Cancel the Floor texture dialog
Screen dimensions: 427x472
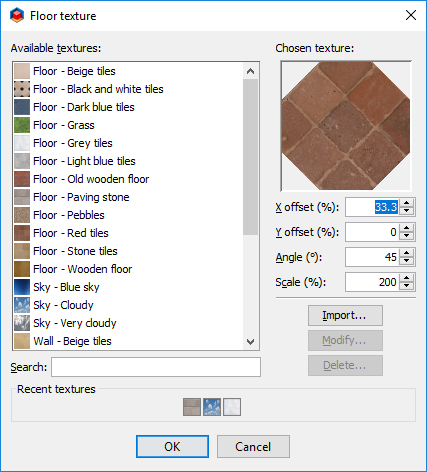253,447
